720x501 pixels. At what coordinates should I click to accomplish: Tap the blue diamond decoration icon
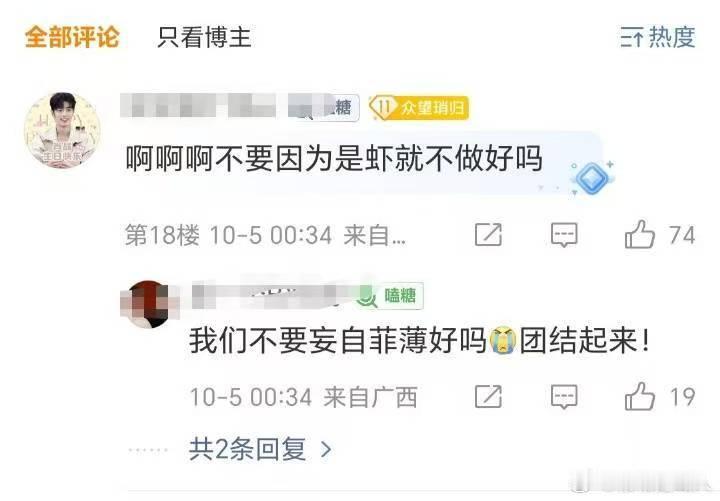(591, 178)
